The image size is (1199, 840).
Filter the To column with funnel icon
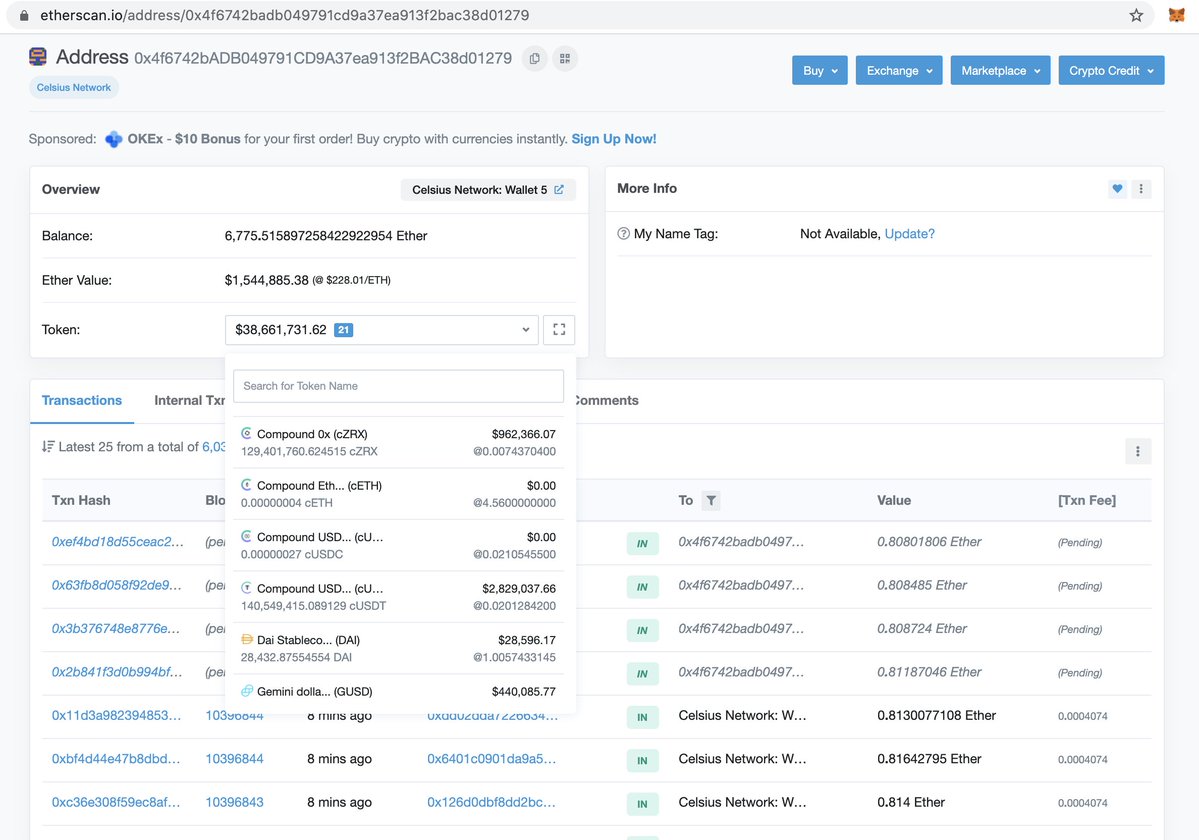(711, 501)
